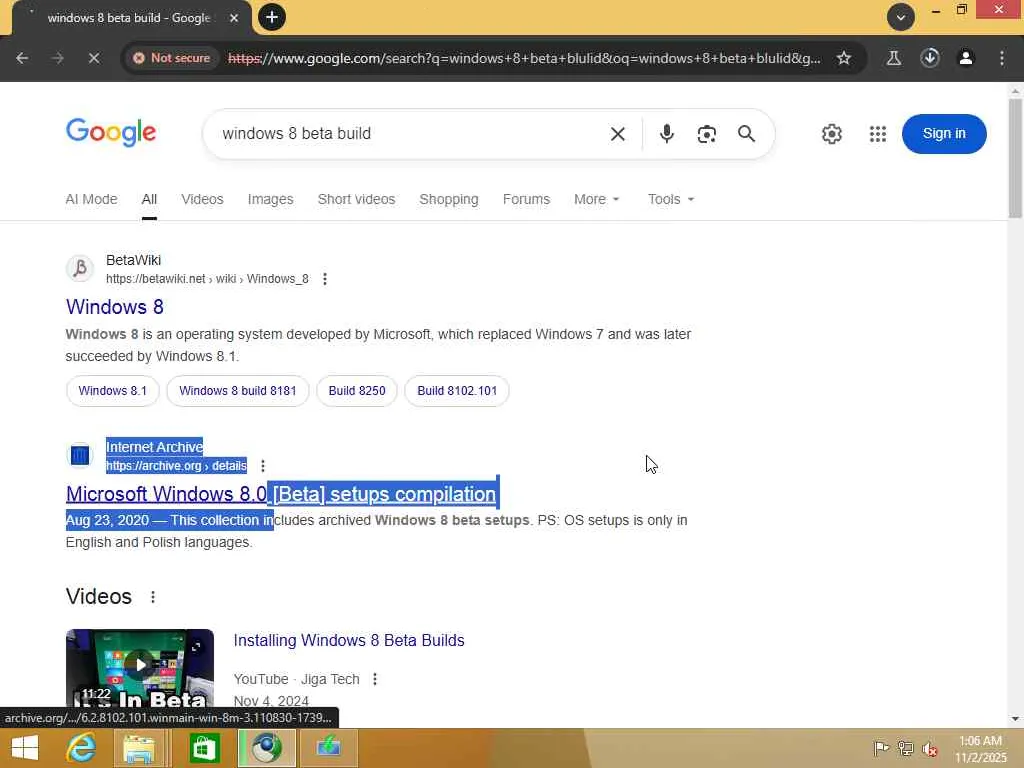Switch to the Shopping tab
The height and width of the screenshot is (768, 1024).
pos(449,199)
